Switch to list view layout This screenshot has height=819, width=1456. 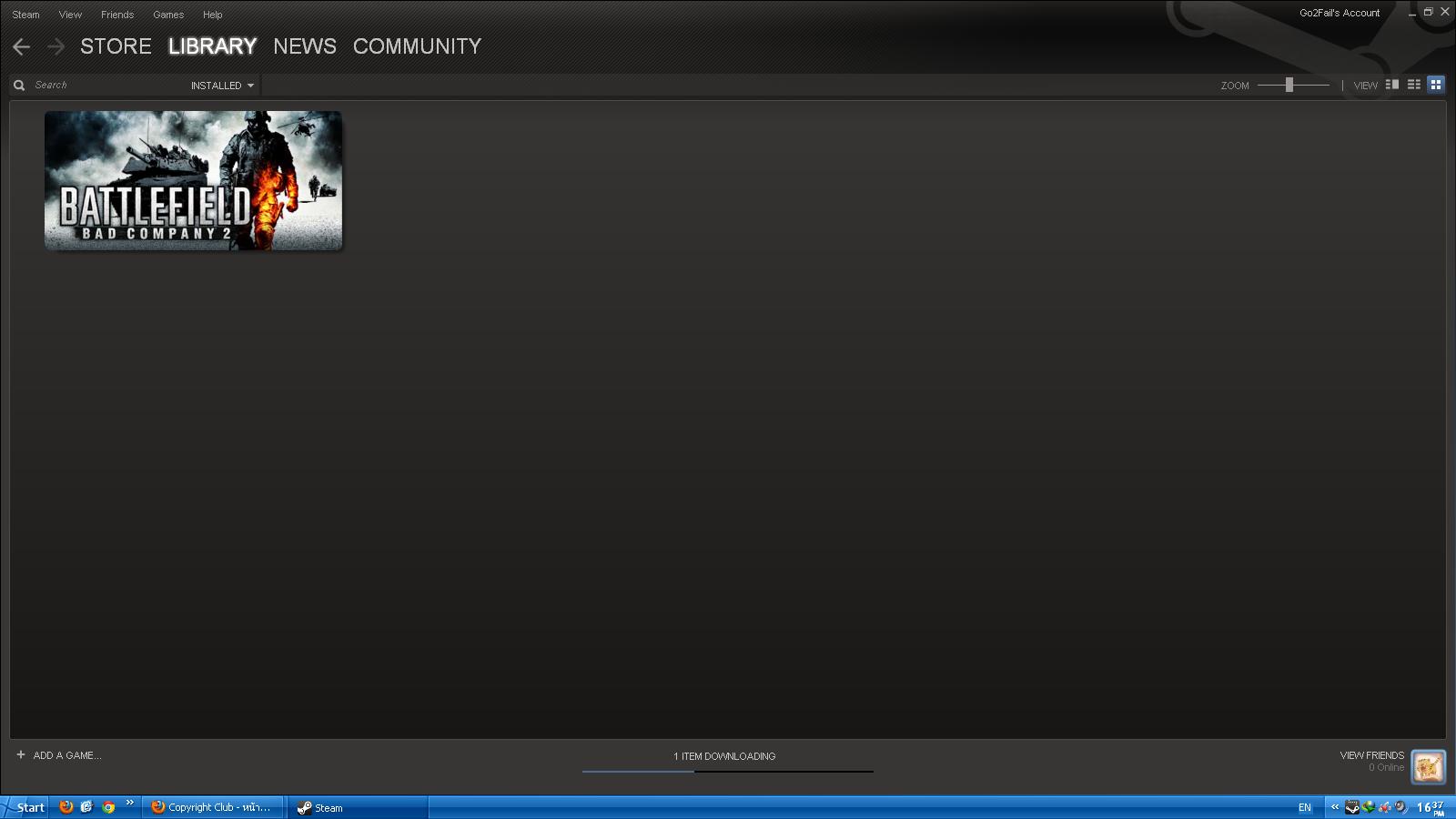pos(1414,85)
